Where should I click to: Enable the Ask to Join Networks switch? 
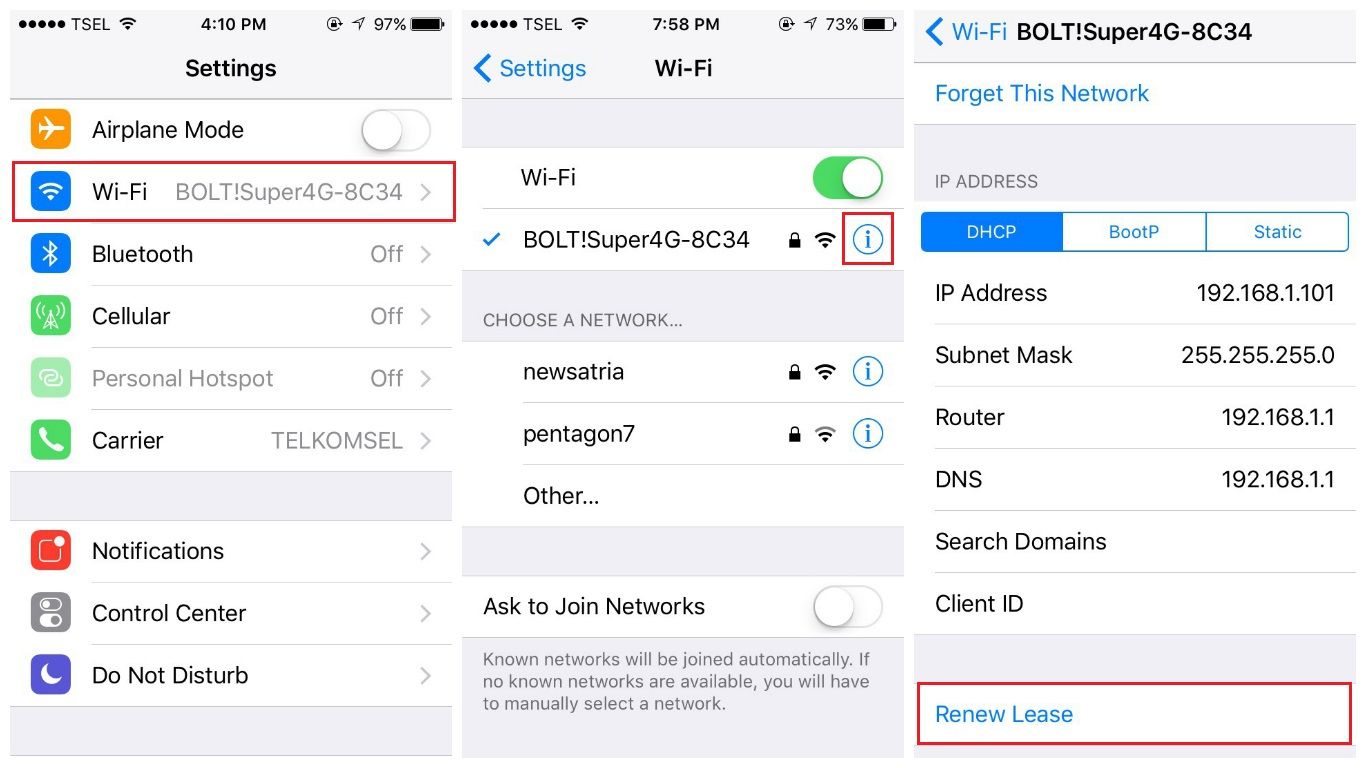pyautogui.click(x=848, y=607)
